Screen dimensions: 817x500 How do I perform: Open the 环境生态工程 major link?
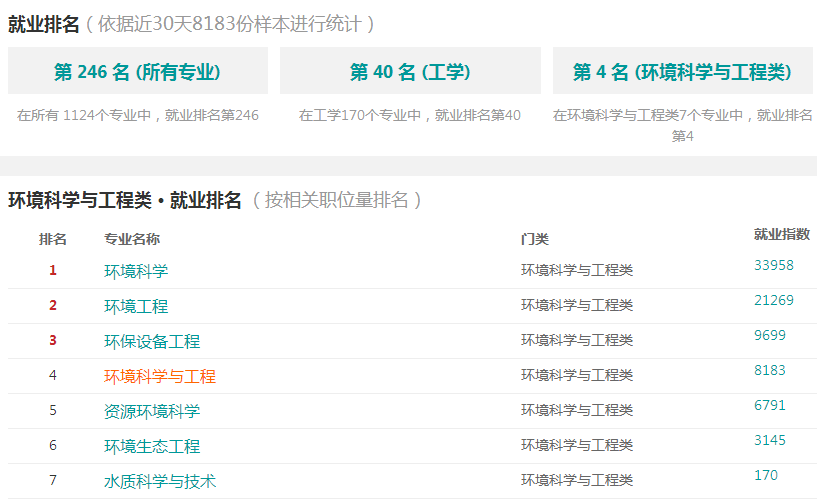(152, 446)
